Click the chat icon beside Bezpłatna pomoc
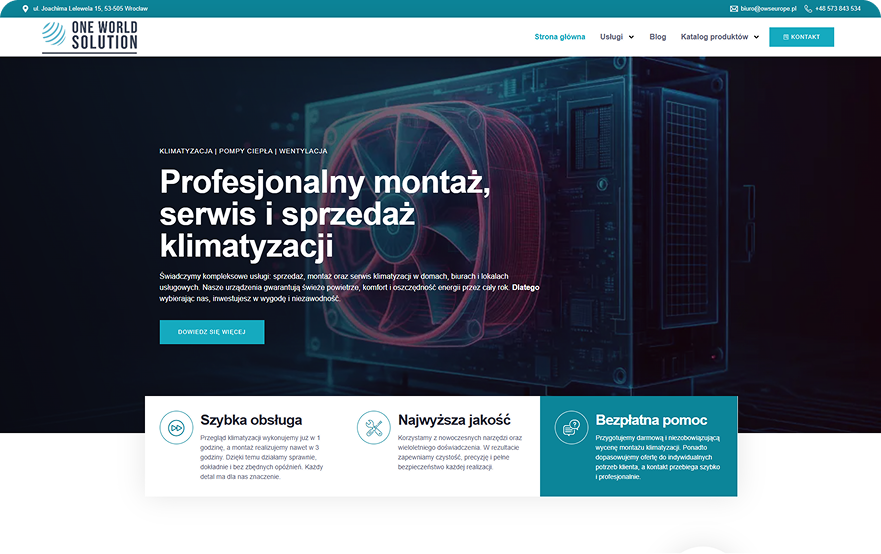Image resolution: width=881 pixels, height=554 pixels. (571, 427)
